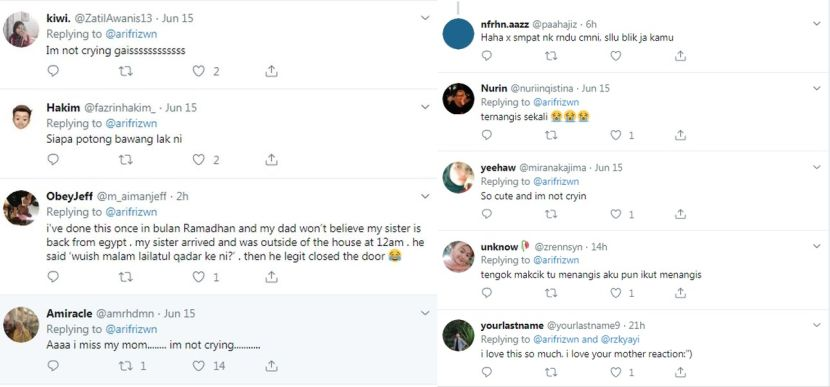Like unknow's "tengok makcik" tweet
The height and width of the screenshot is (387, 830).
(616, 293)
